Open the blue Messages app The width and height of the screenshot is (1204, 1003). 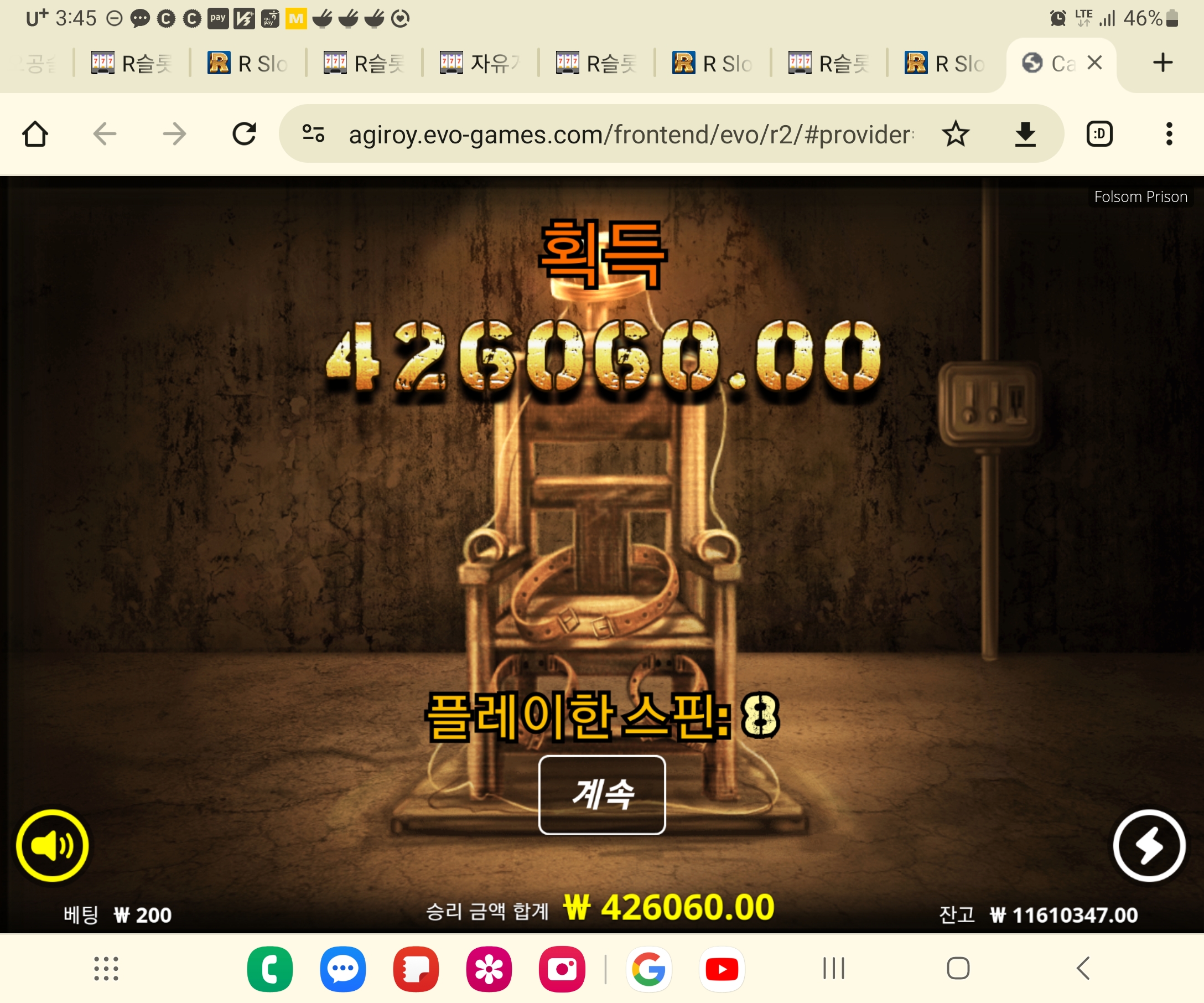343,969
